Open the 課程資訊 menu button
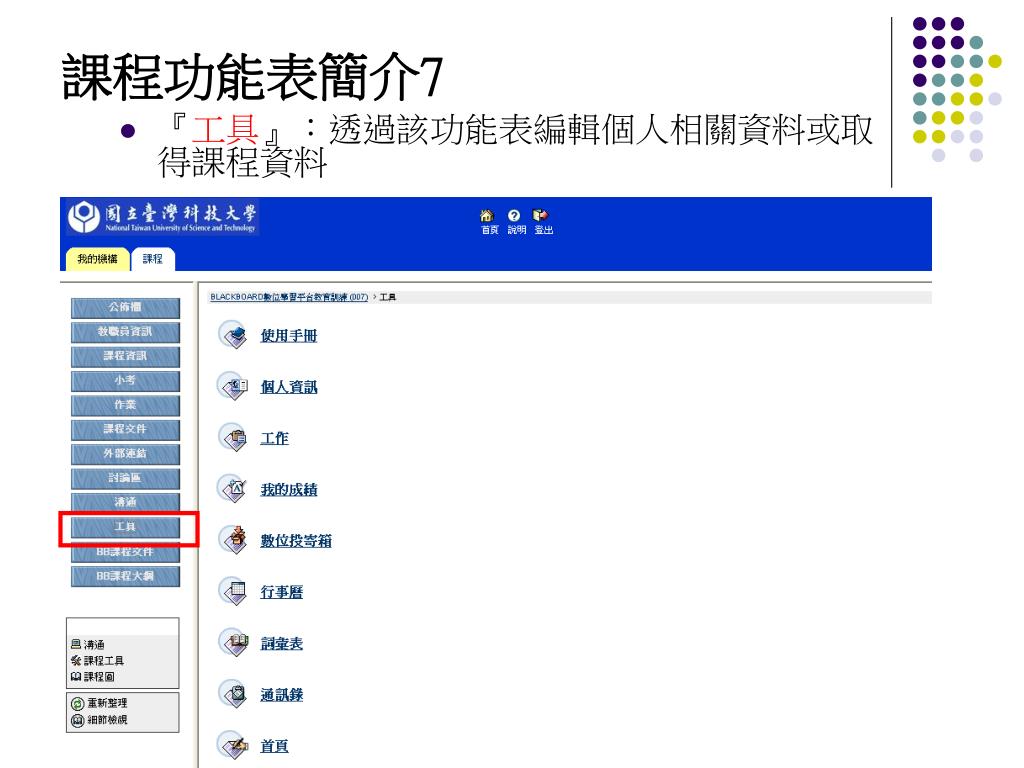The width and height of the screenshot is (1024, 768). [x=125, y=356]
